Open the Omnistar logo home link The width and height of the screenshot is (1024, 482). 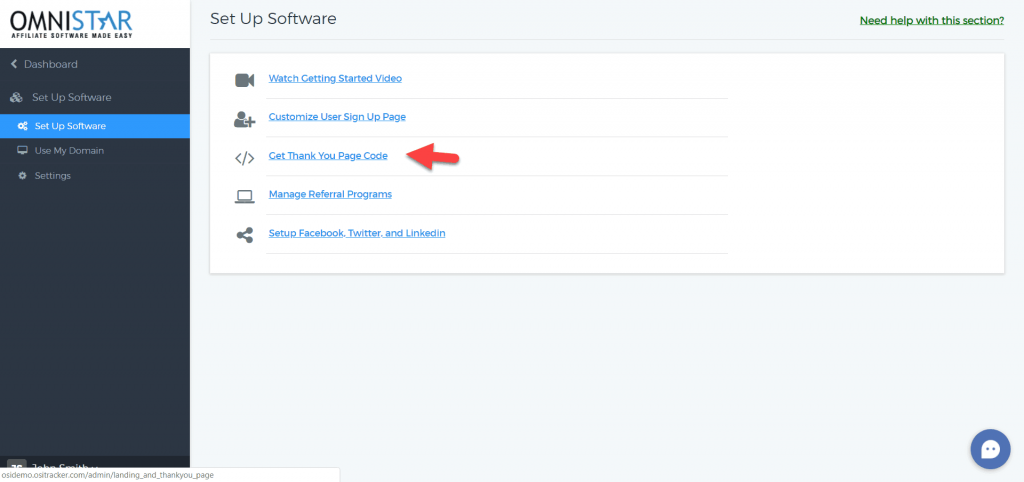pos(71,24)
